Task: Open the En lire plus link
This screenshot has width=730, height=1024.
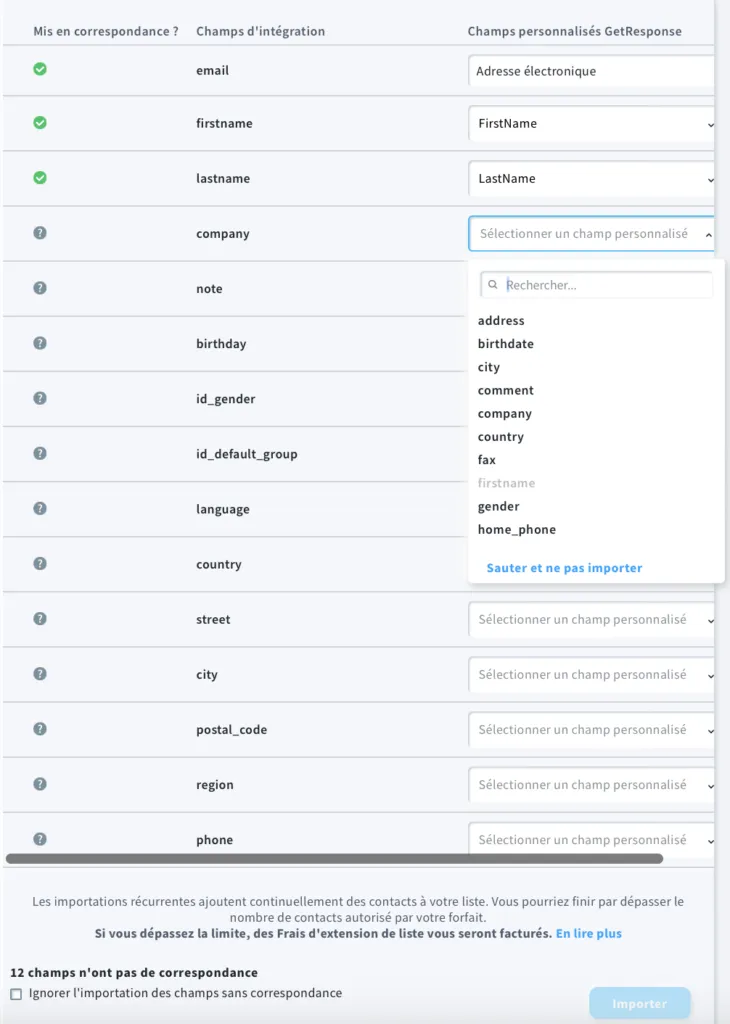Action: (588, 933)
